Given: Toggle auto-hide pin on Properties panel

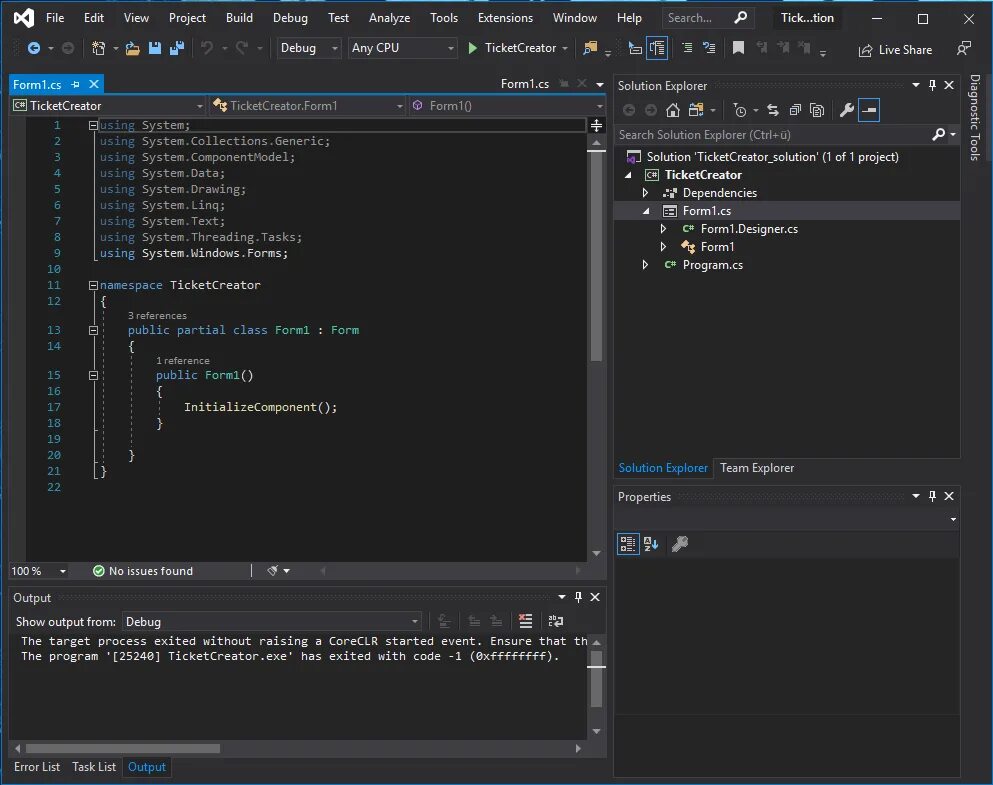Looking at the screenshot, I should pyautogui.click(x=932, y=496).
